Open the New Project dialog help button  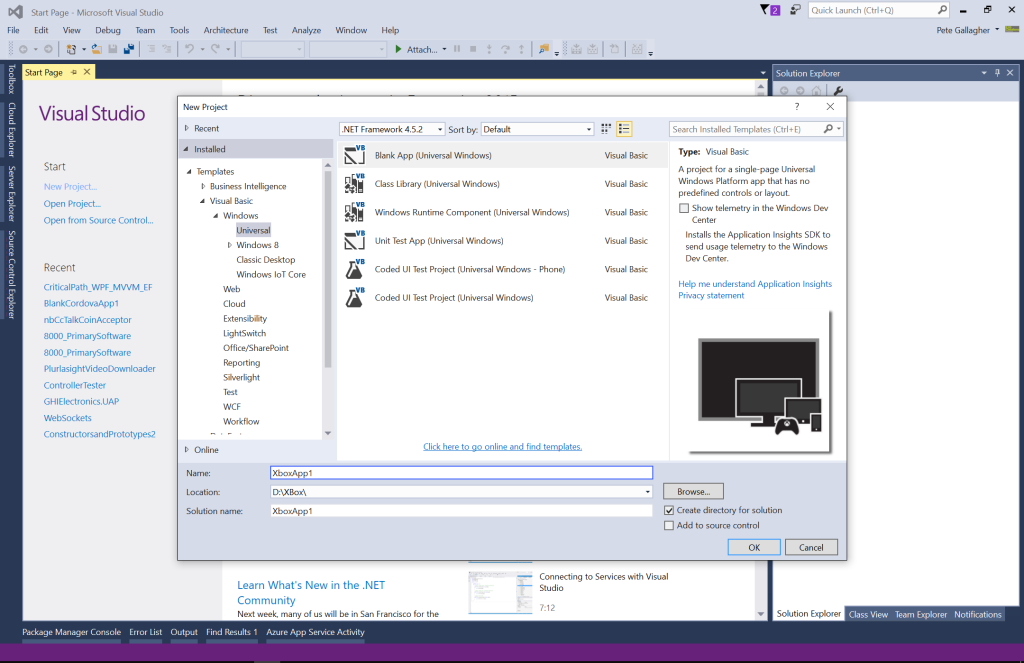(797, 106)
